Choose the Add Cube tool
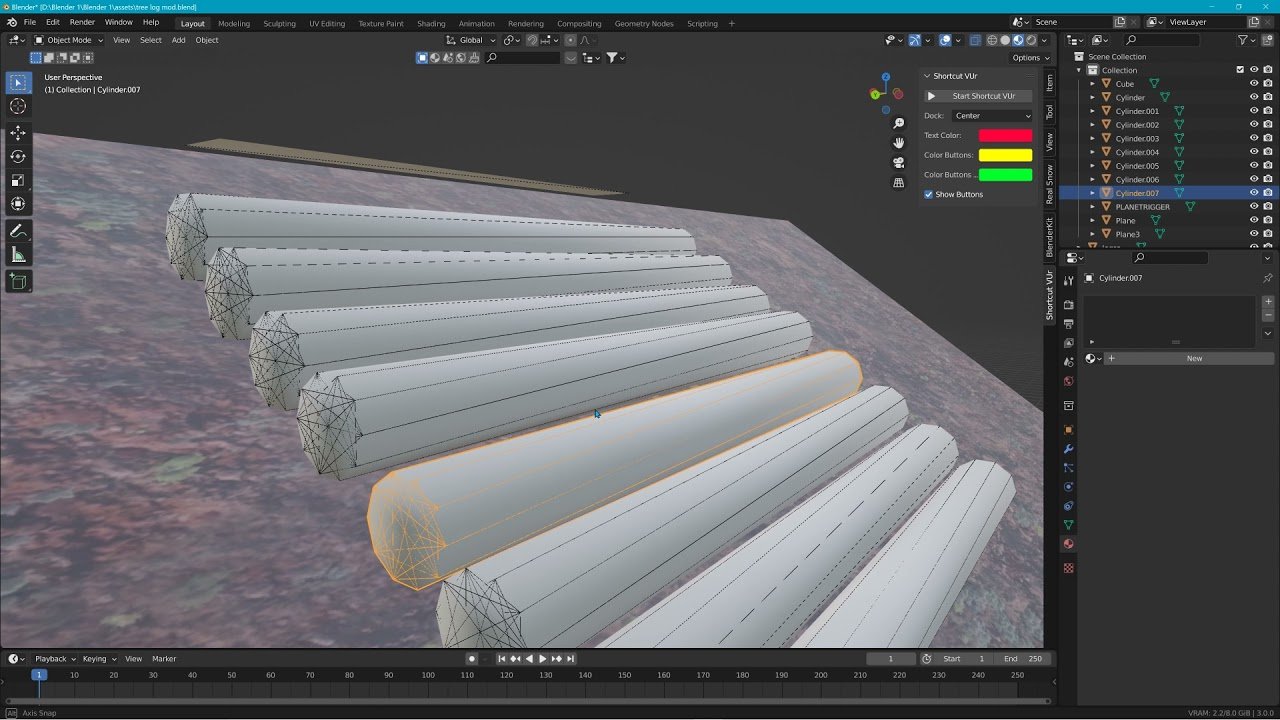Screen dimensions: 1280x720 (x=18, y=282)
